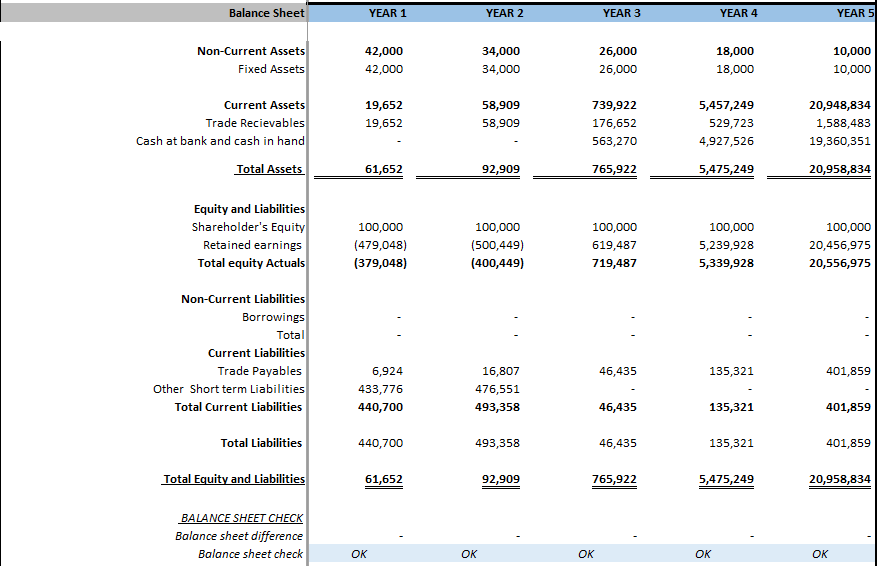Image resolution: width=877 pixels, height=566 pixels.
Task: Select Year 4 Trade Receivables value 529,723
Action: tap(731, 122)
